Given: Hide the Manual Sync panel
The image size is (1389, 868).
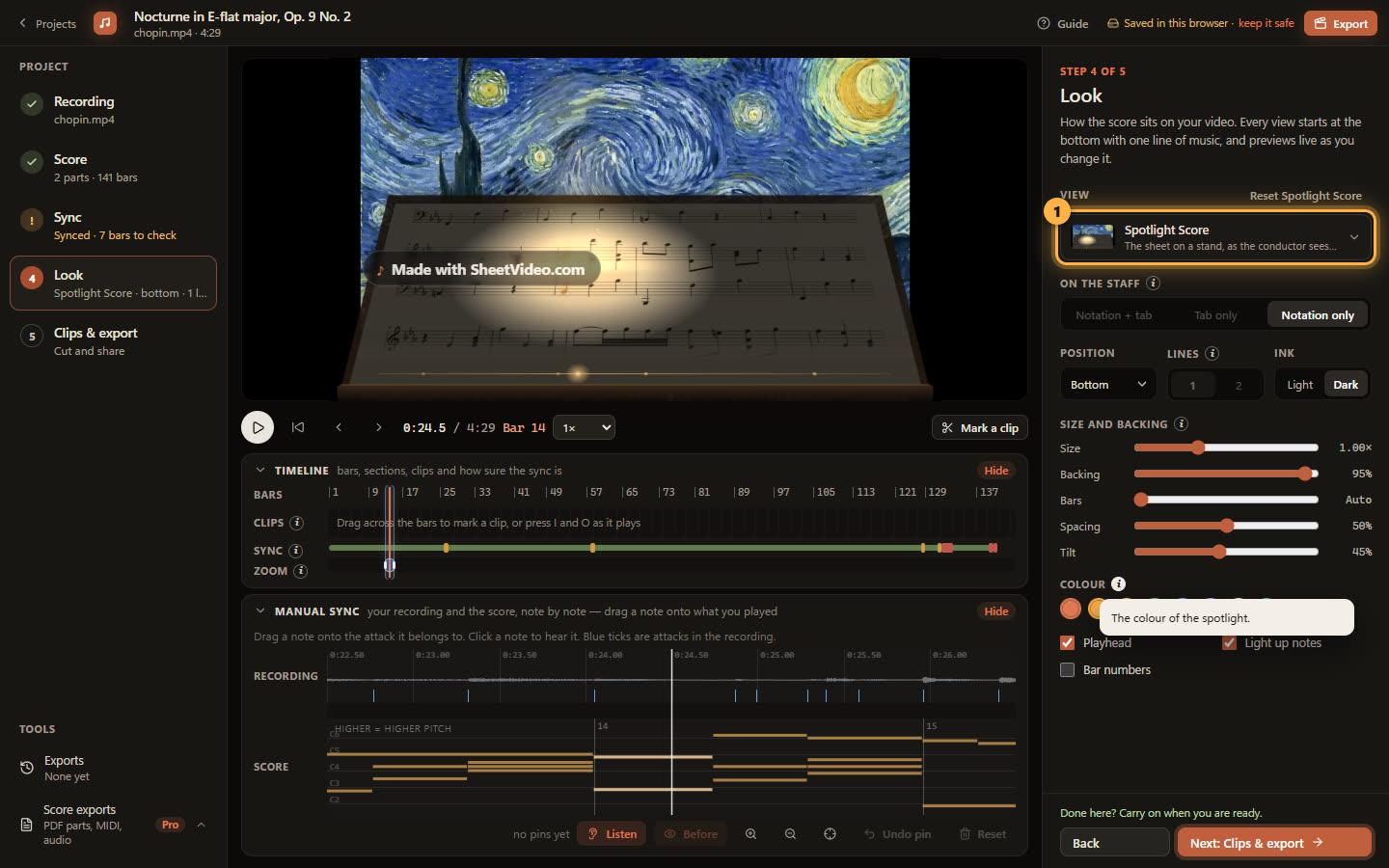Looking at the screenshot, I should (x=996, y=611).
